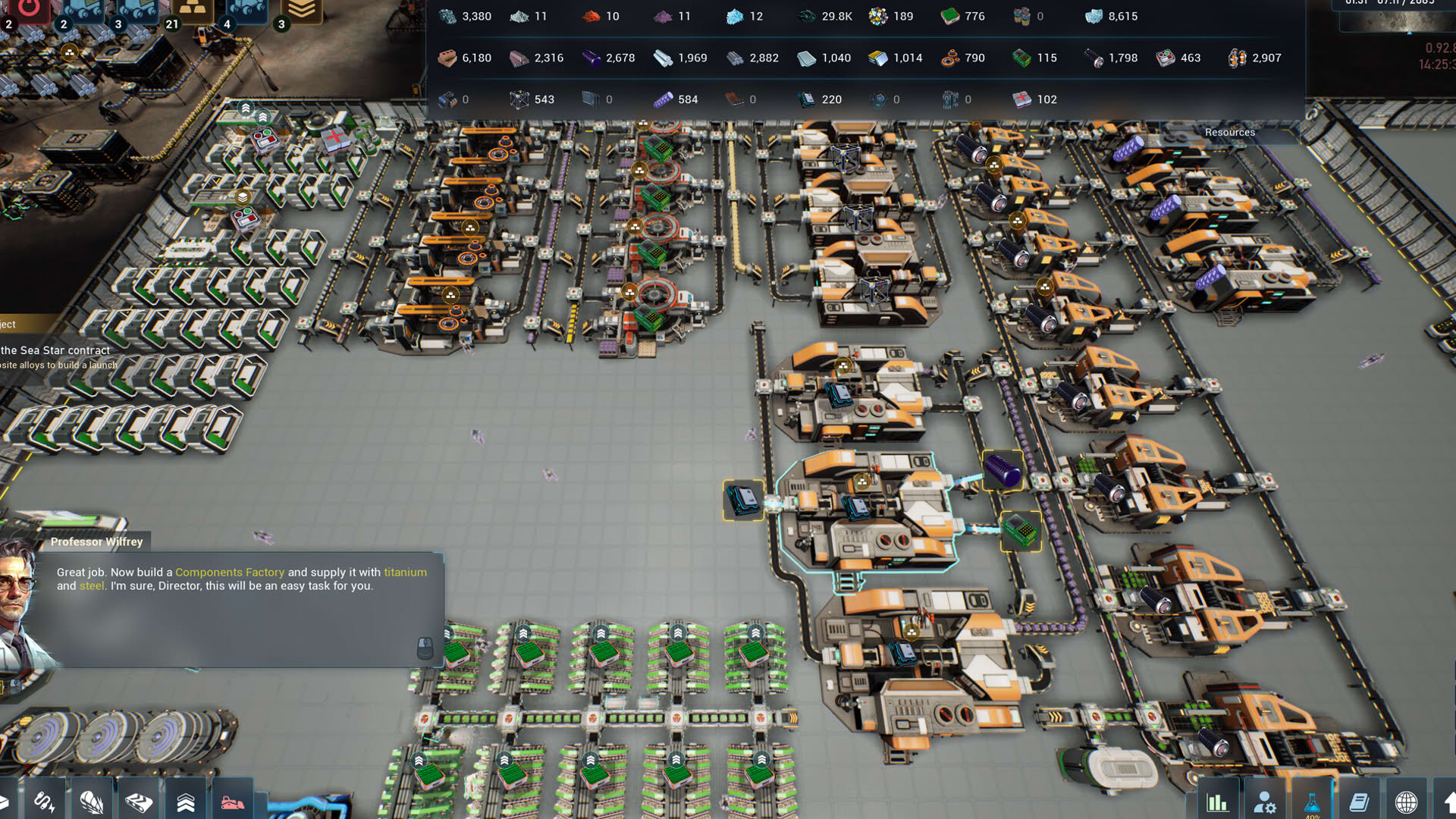
Task: Click the steel link in dialogue
Action: (x=92, y=586)
